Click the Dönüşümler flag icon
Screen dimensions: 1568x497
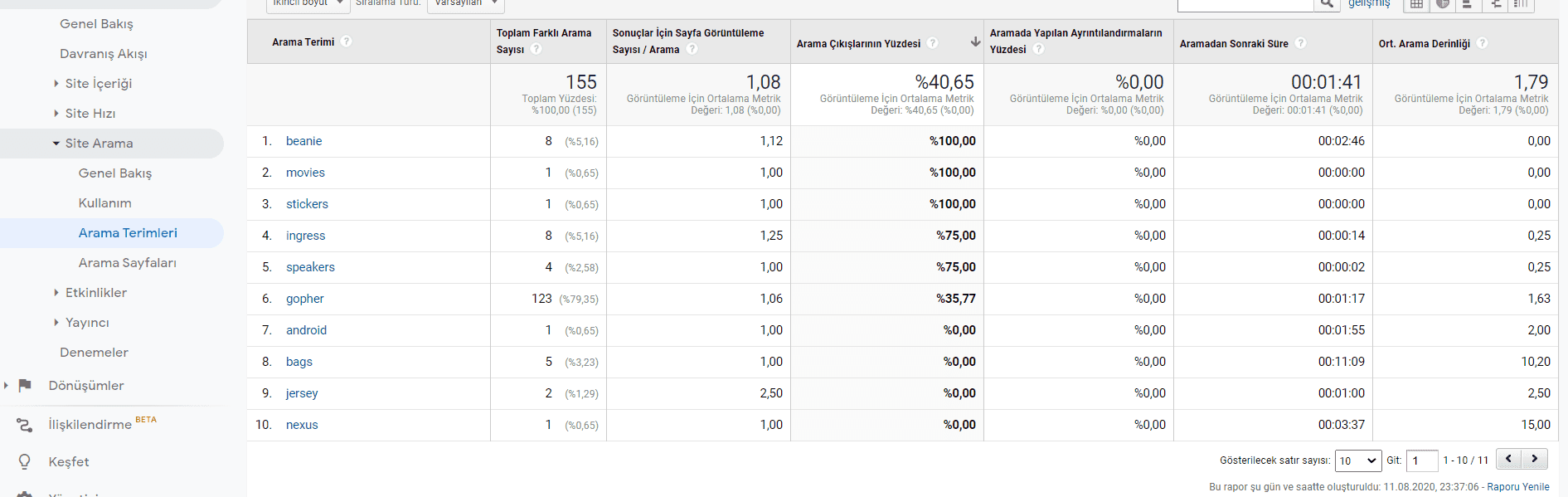25,385
